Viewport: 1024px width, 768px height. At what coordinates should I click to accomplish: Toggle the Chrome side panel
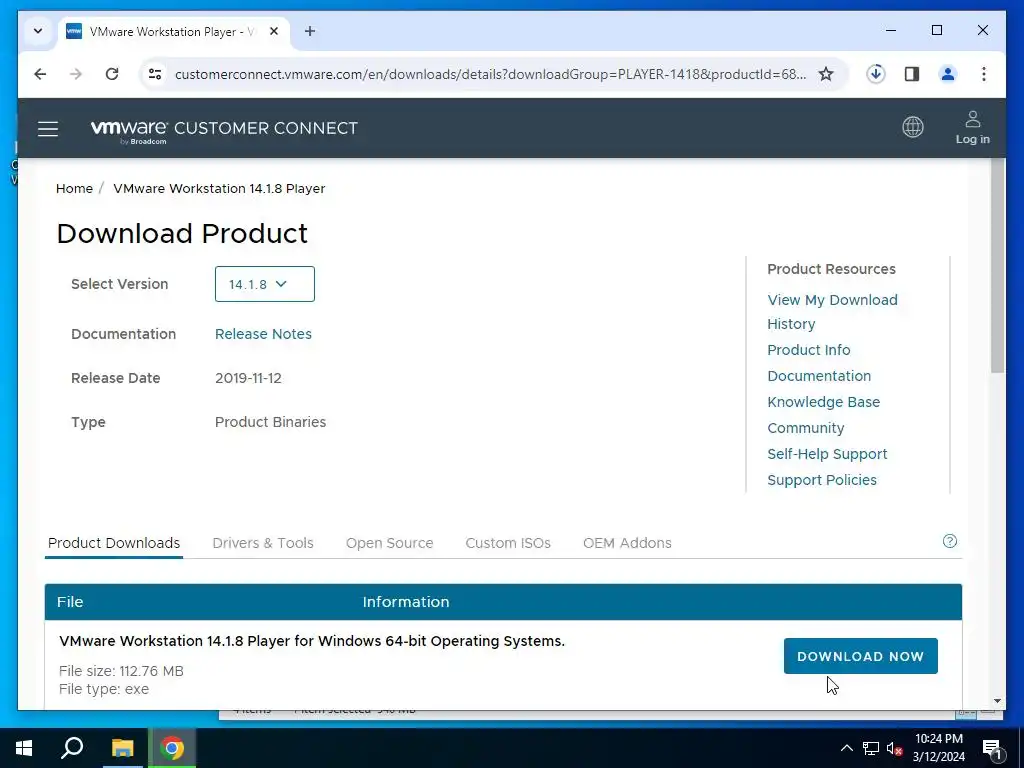(x=912, y=74)
